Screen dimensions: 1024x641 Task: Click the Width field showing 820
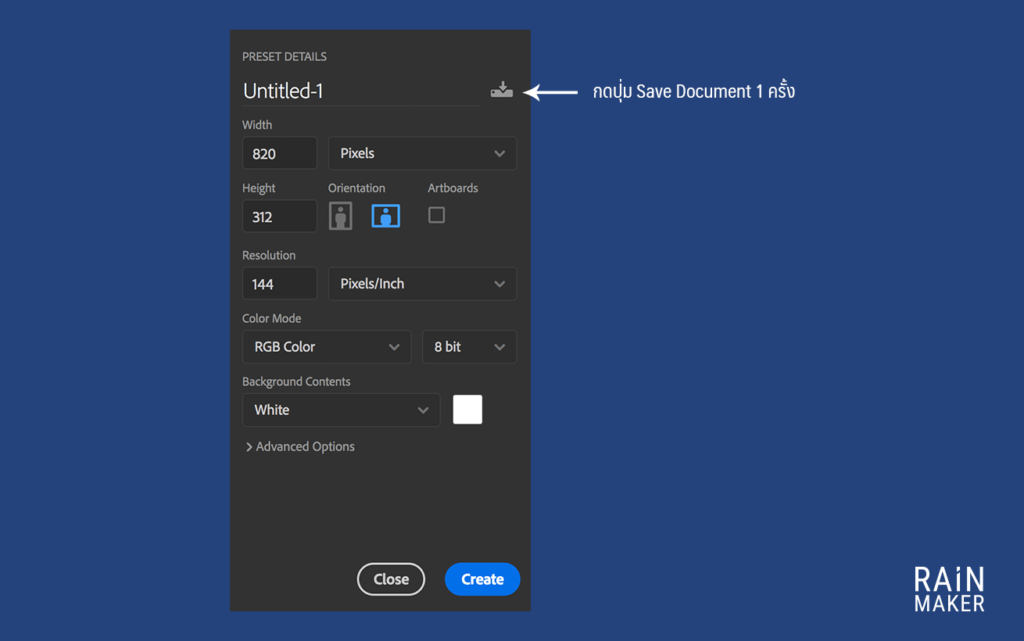[279, 154]
